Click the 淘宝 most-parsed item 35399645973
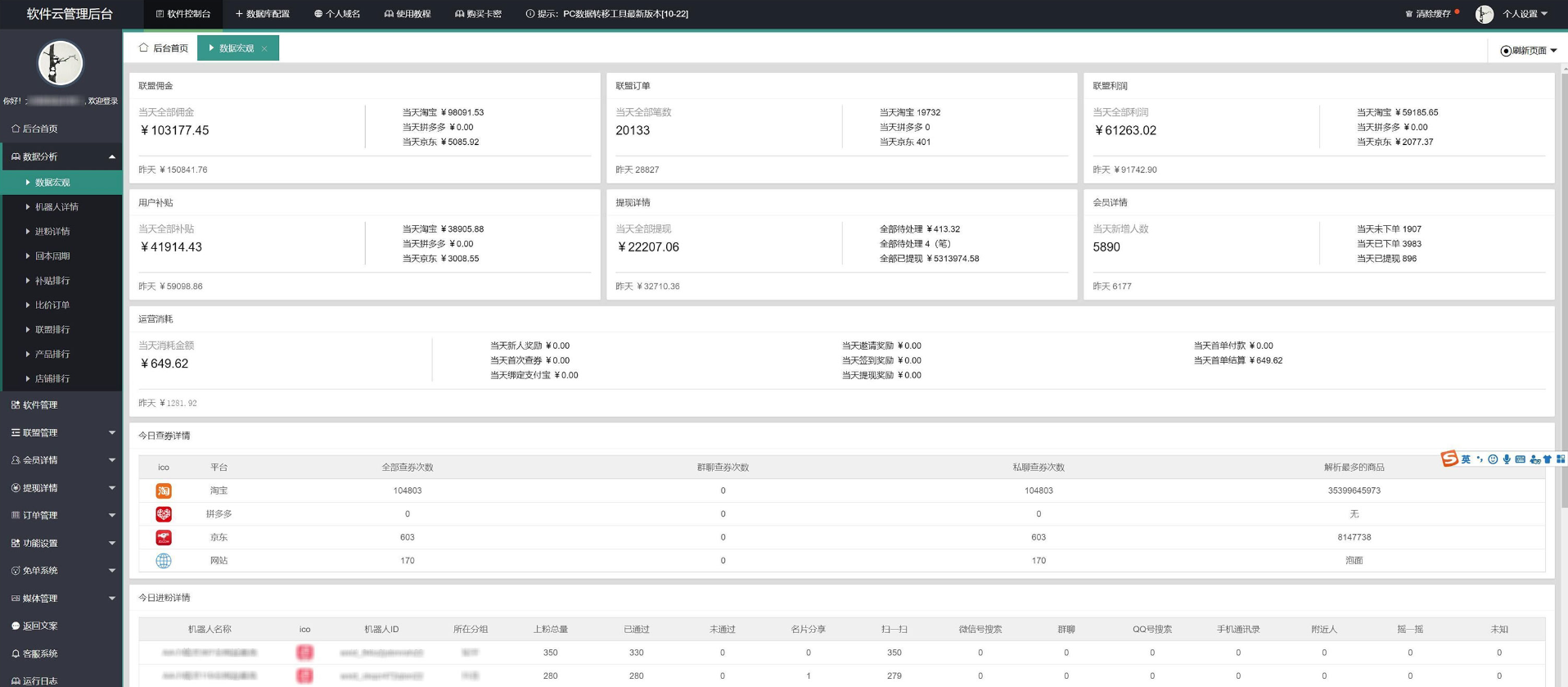1568x687 pixels. click(1354, 490)
